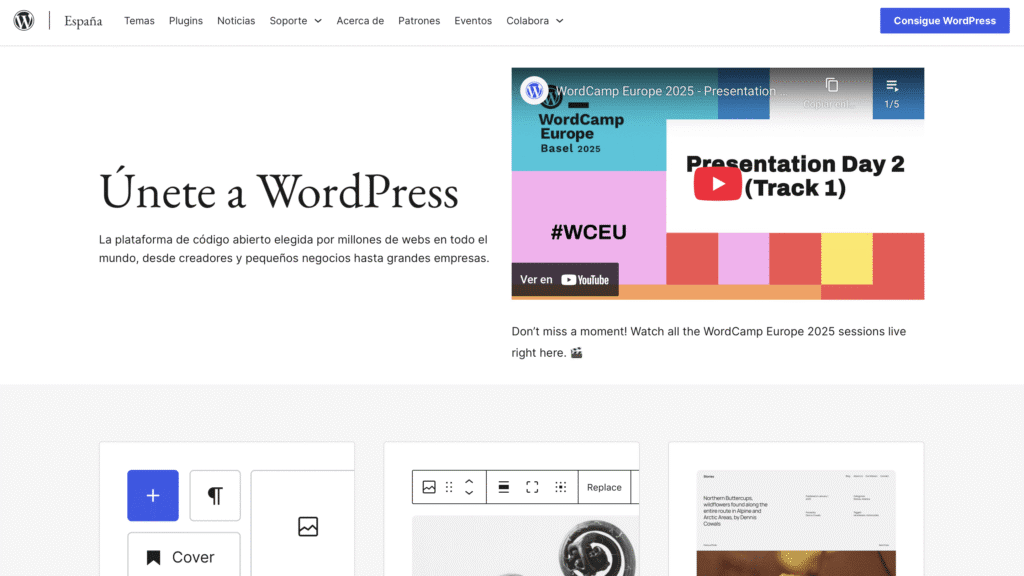Click the WordPress channel avatar on video

pos(534,91)
